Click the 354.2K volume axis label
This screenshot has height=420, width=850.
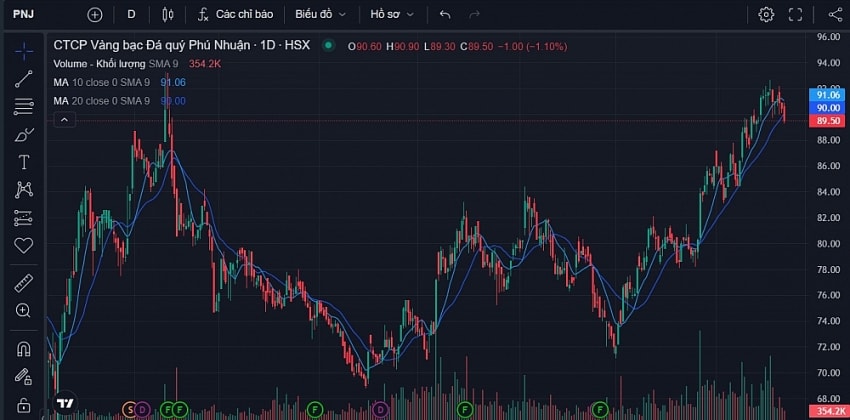827,411
